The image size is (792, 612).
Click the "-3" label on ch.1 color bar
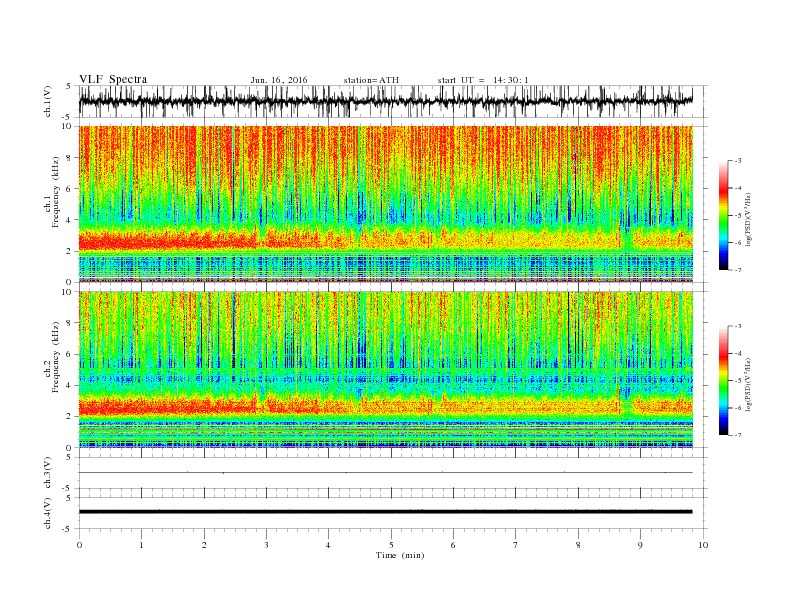(x=737, y=161)
